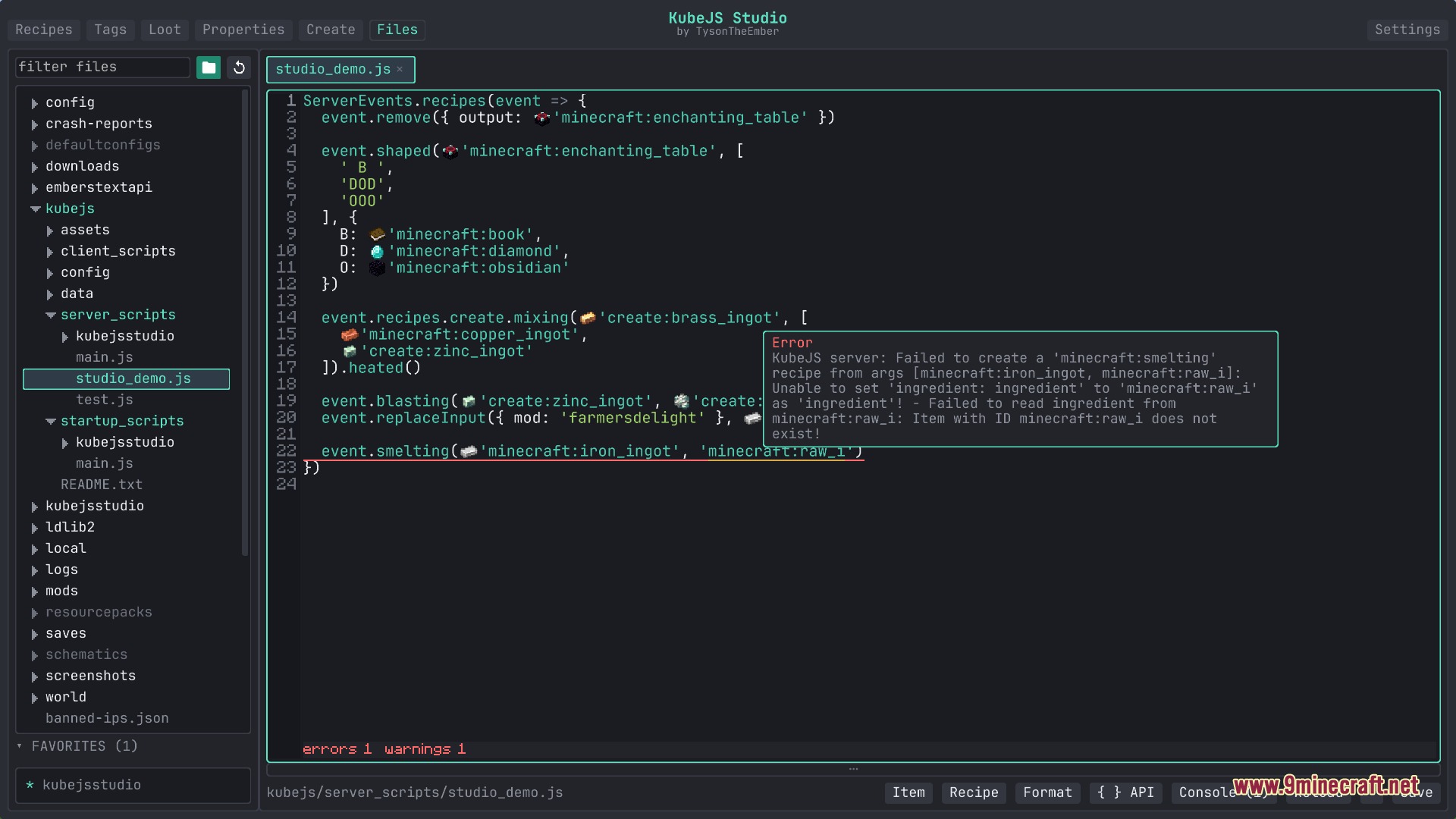Open the Console panel
The height and width of the screenshot is (819, 1456).
(x=1223, y=792)
